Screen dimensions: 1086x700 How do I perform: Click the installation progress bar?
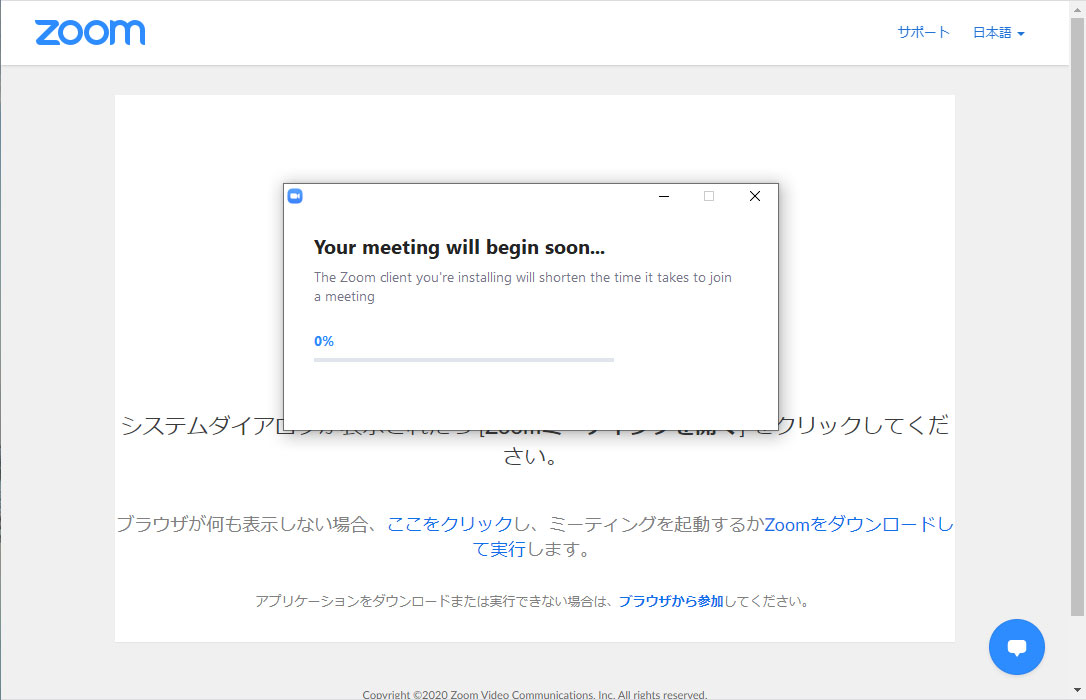[463, 360]
